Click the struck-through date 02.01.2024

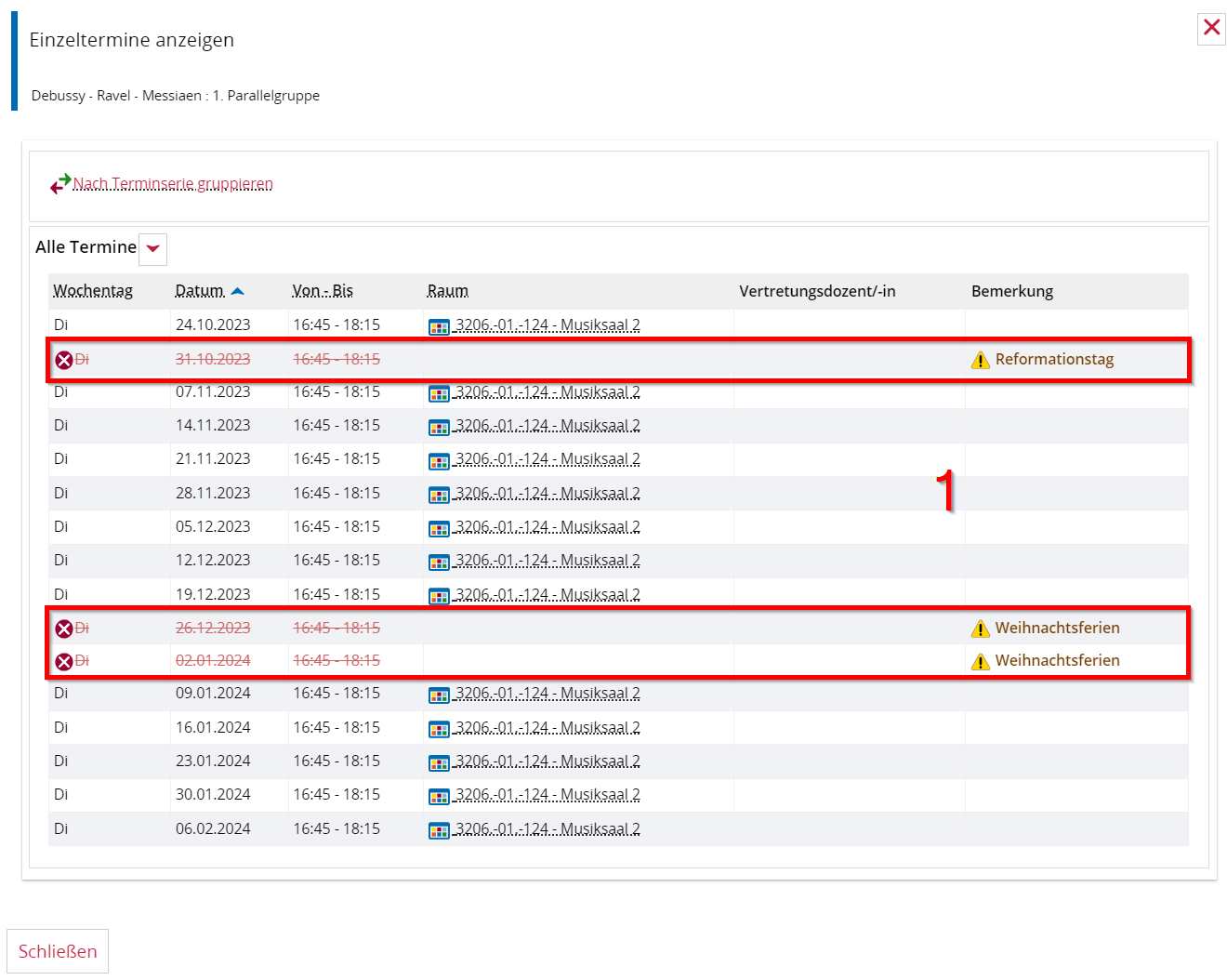tap(213, 661)
